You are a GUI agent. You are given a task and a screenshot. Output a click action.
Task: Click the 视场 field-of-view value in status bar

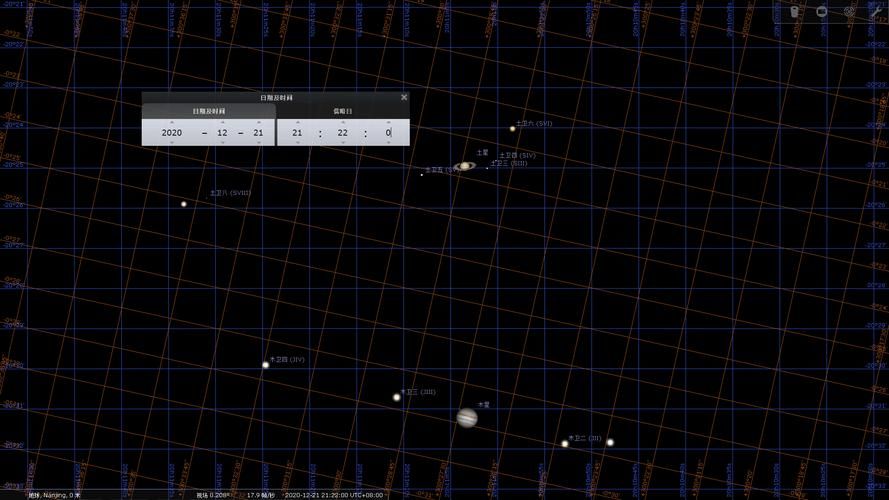(211, 495)
